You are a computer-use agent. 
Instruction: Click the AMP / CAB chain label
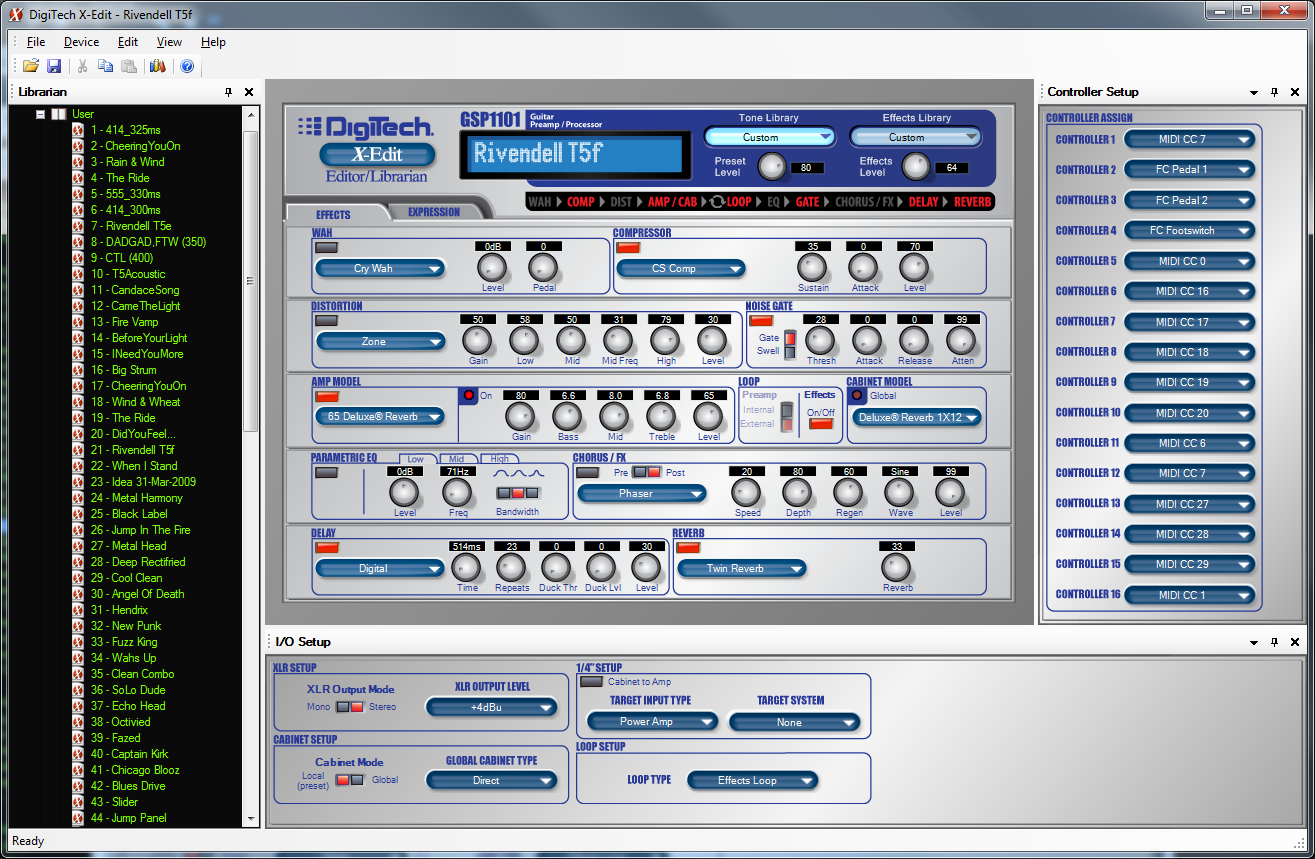[x=672, y=202]
